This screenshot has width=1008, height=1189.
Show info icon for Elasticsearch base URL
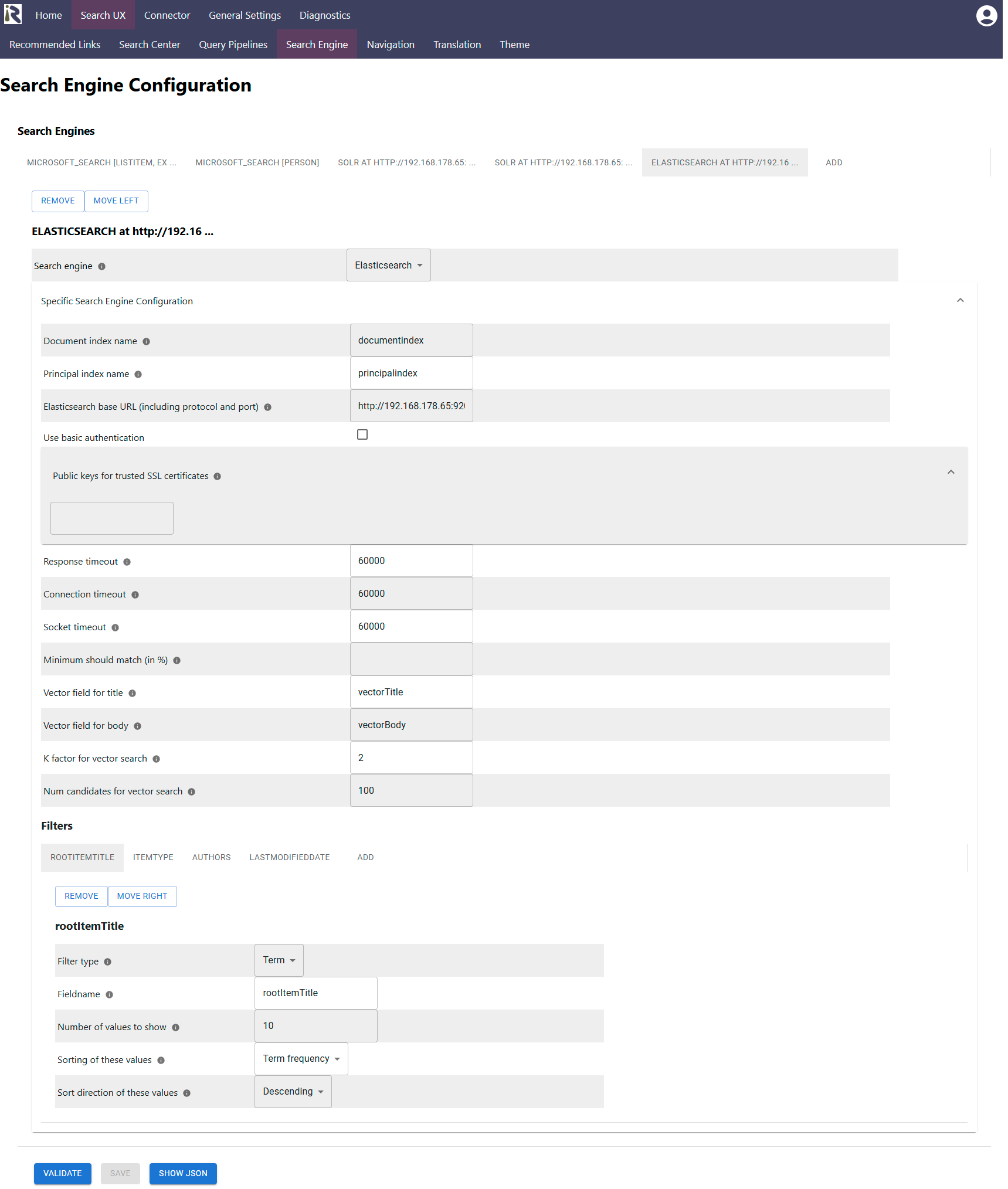pos(268,407)
